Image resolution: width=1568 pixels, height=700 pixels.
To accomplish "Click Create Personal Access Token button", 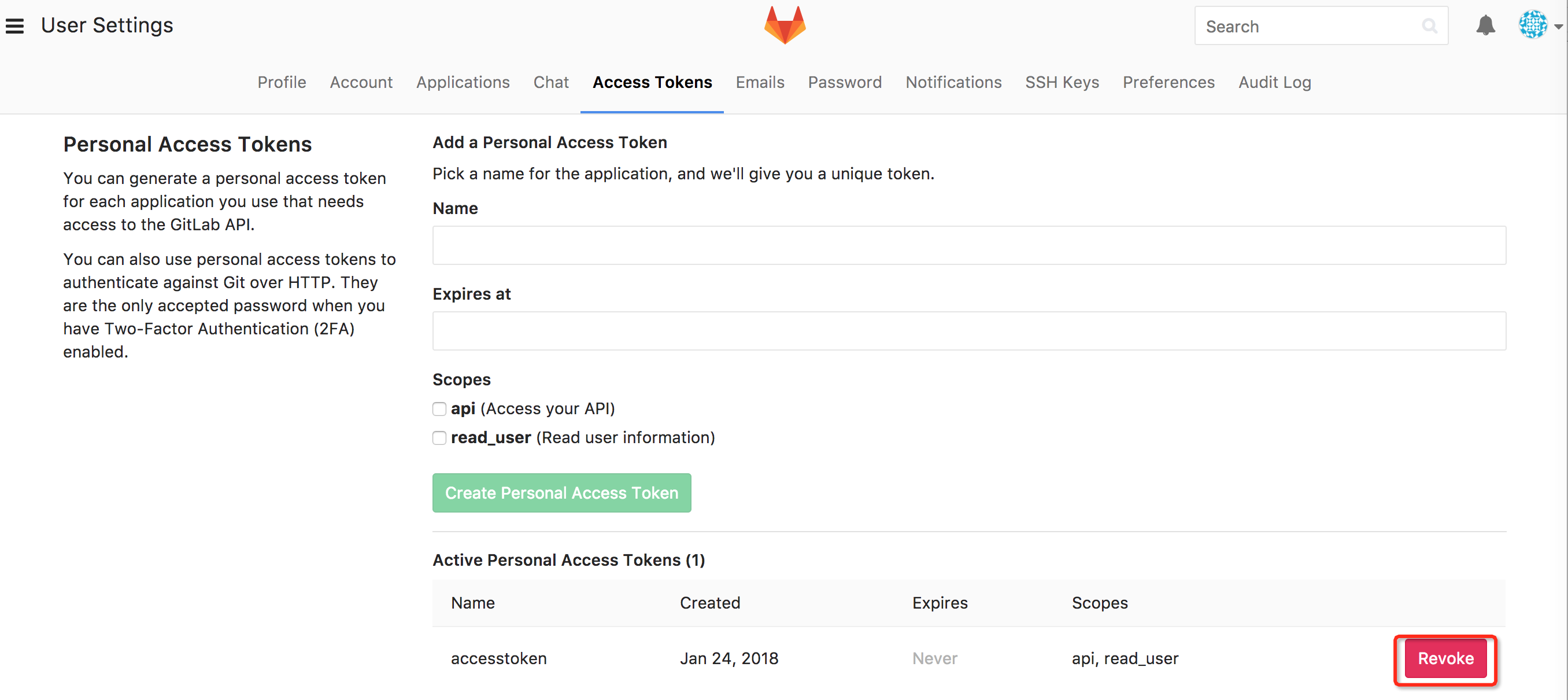I will pyautogui.click(x=561, y=493).
